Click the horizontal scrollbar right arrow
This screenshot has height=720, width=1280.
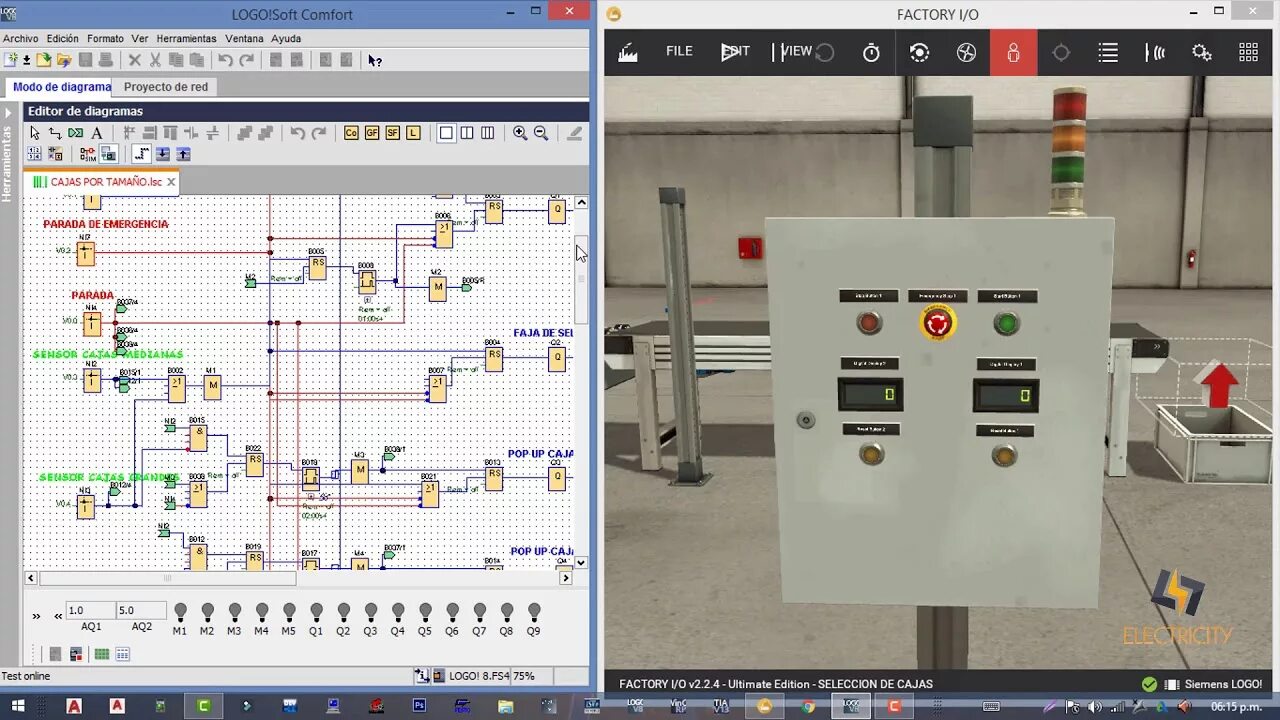[565, 578]
